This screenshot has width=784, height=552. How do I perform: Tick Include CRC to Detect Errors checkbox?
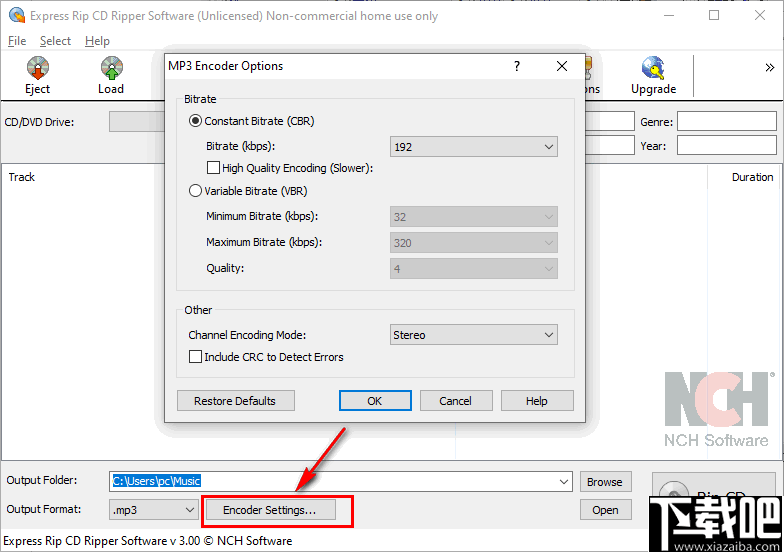(196, 356)
